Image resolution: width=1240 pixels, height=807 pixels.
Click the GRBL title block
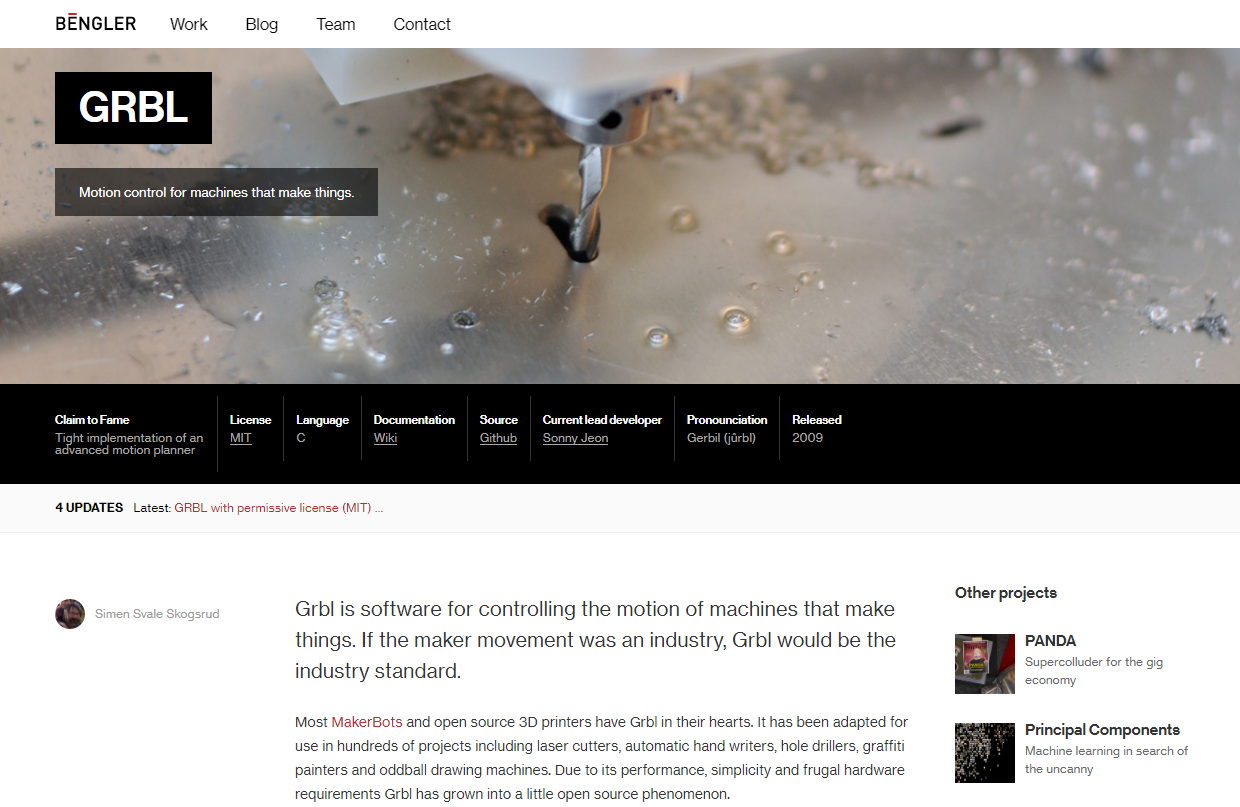133,108
